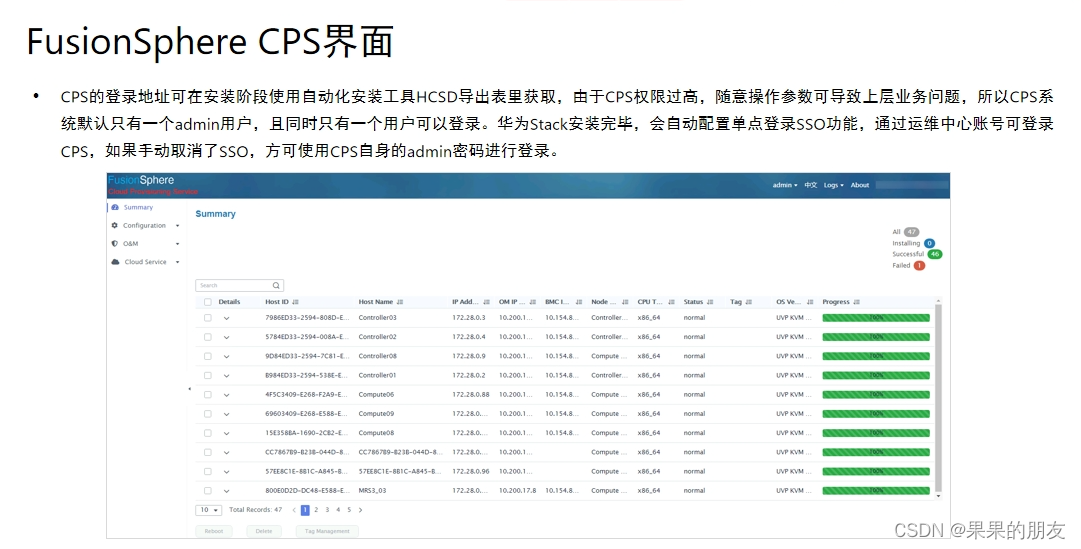Sort by OM IP column icon
The image size is (1081, 549).
click(x=533, y=302)
